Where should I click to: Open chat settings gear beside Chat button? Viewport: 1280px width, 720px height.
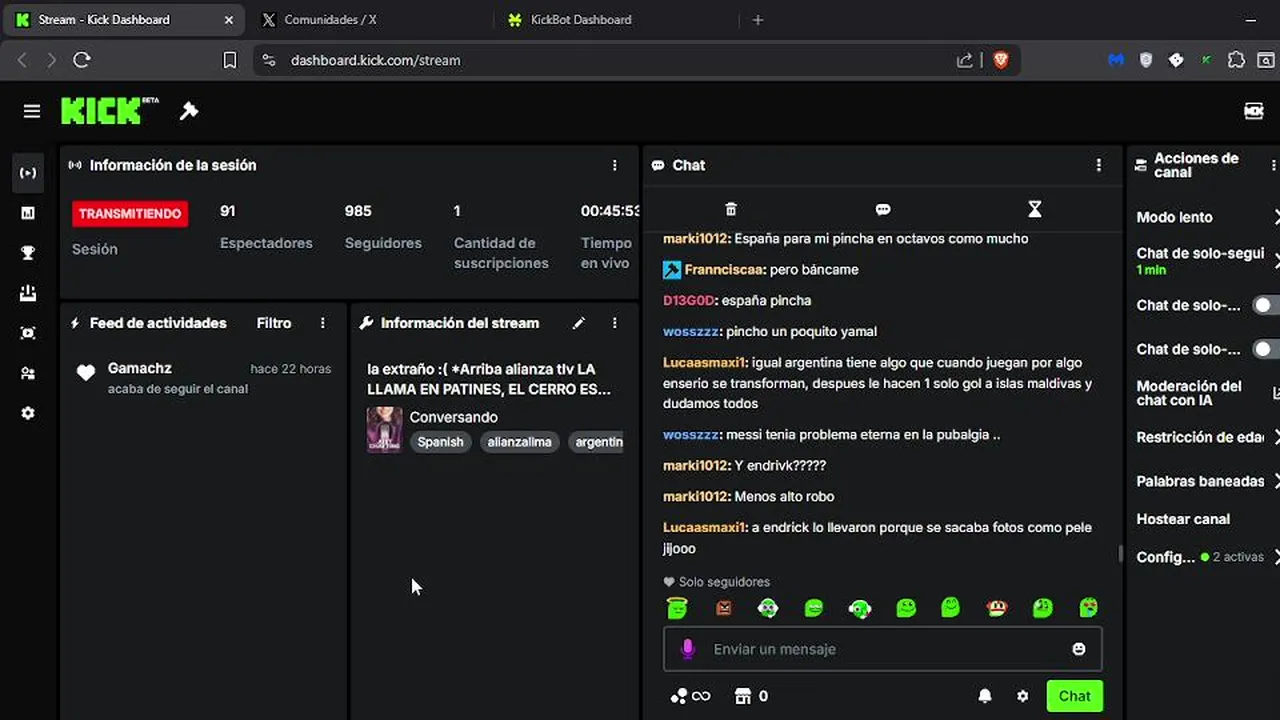[1022, 696]
